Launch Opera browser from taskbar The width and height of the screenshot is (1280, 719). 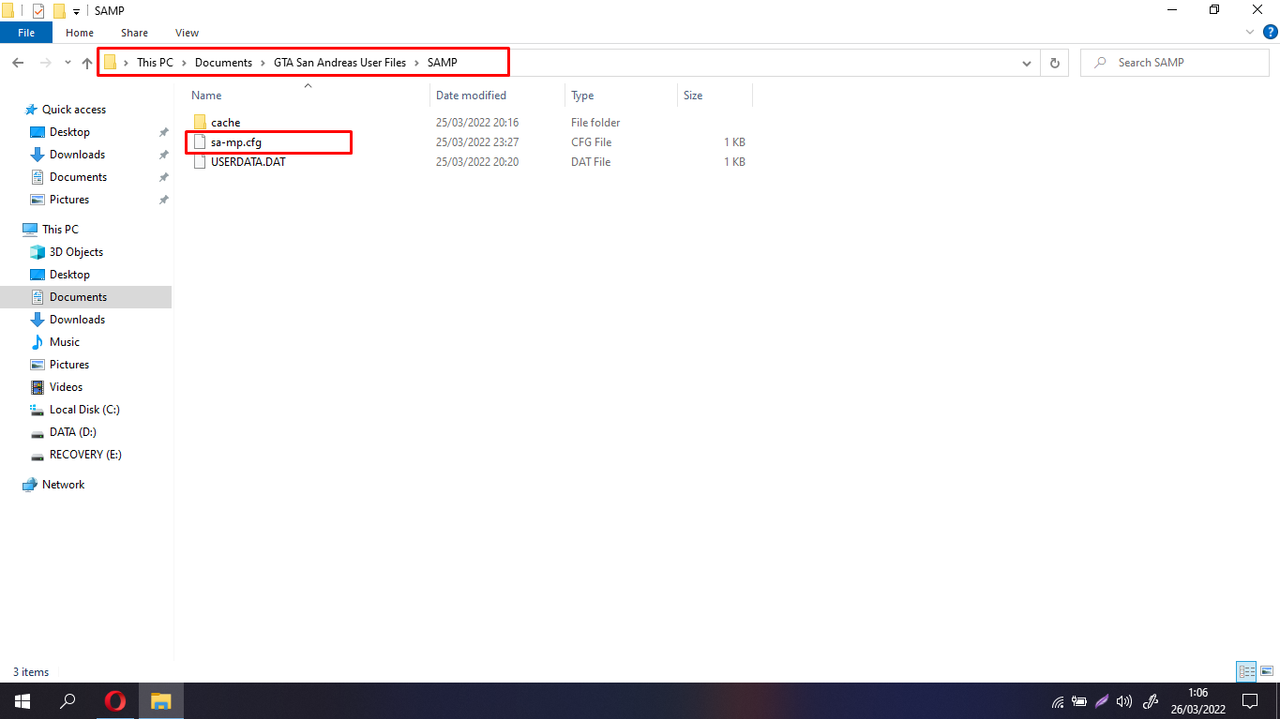click(115, 701)
